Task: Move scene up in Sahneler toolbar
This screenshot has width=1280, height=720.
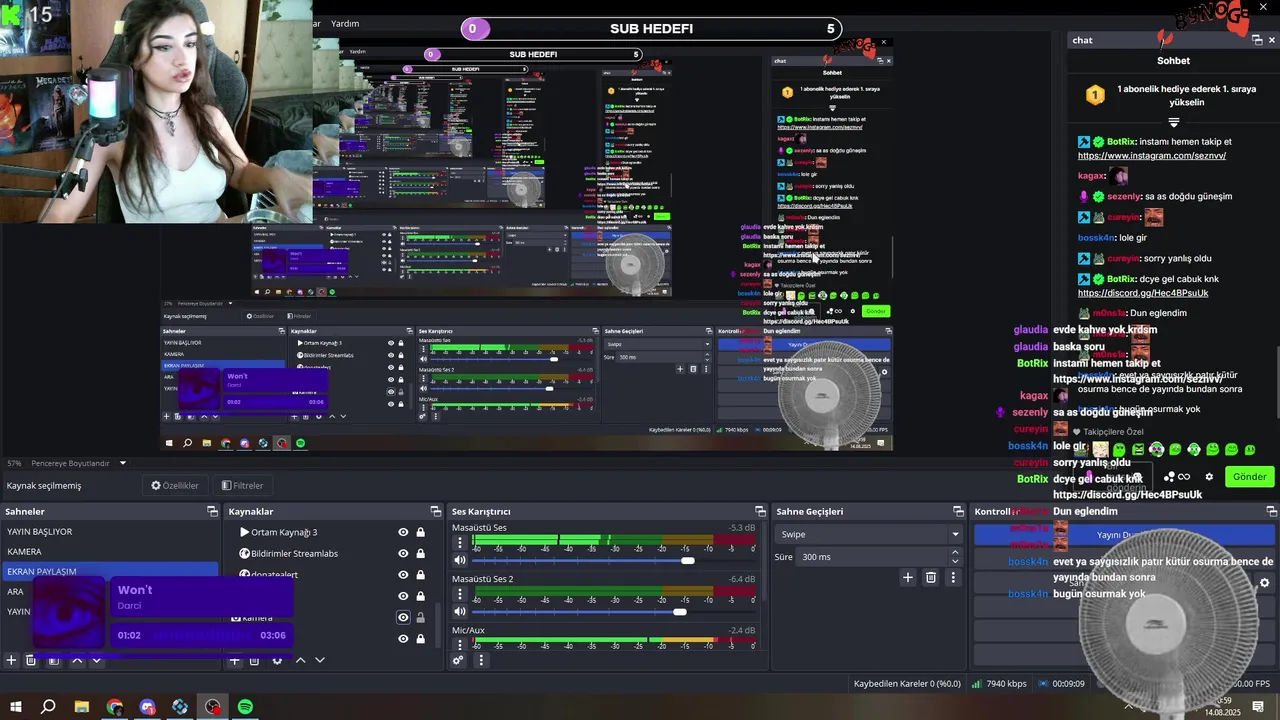Action: (x=77, y=660)
